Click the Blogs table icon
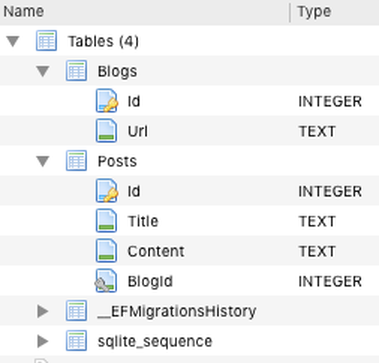Screen dimensions: 379x363 point(76,71)
